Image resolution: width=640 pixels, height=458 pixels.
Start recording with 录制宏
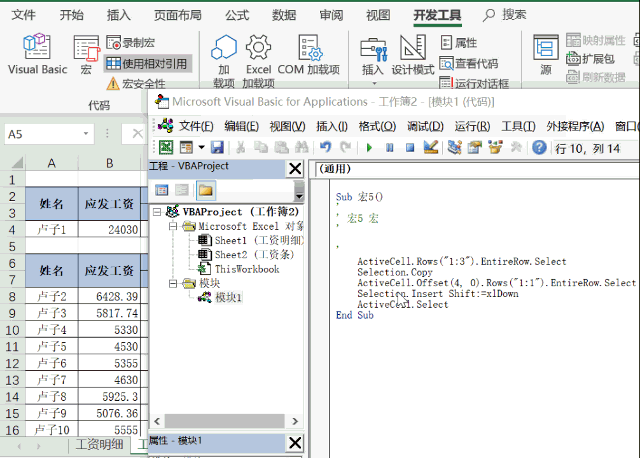click(x=131, y=42)
